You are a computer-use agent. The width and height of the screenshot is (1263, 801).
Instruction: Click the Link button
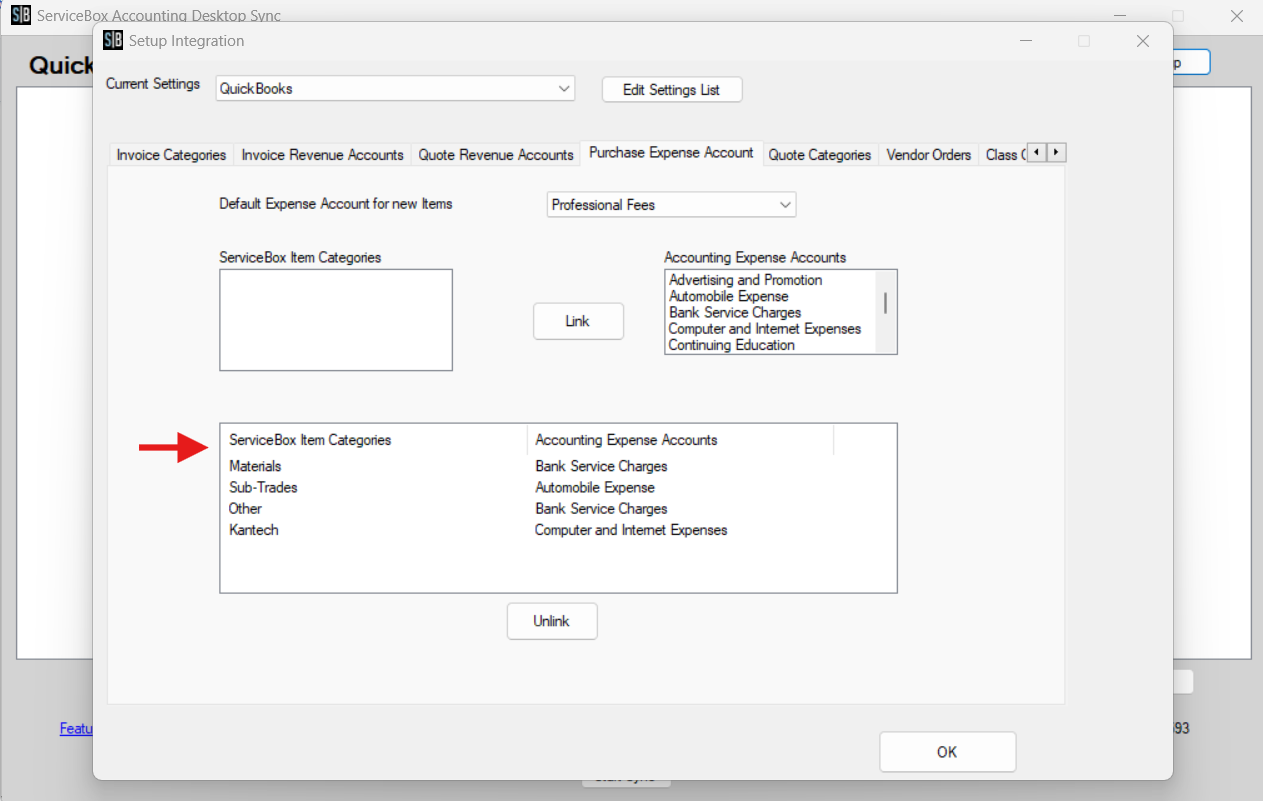[x=578, y=321]
